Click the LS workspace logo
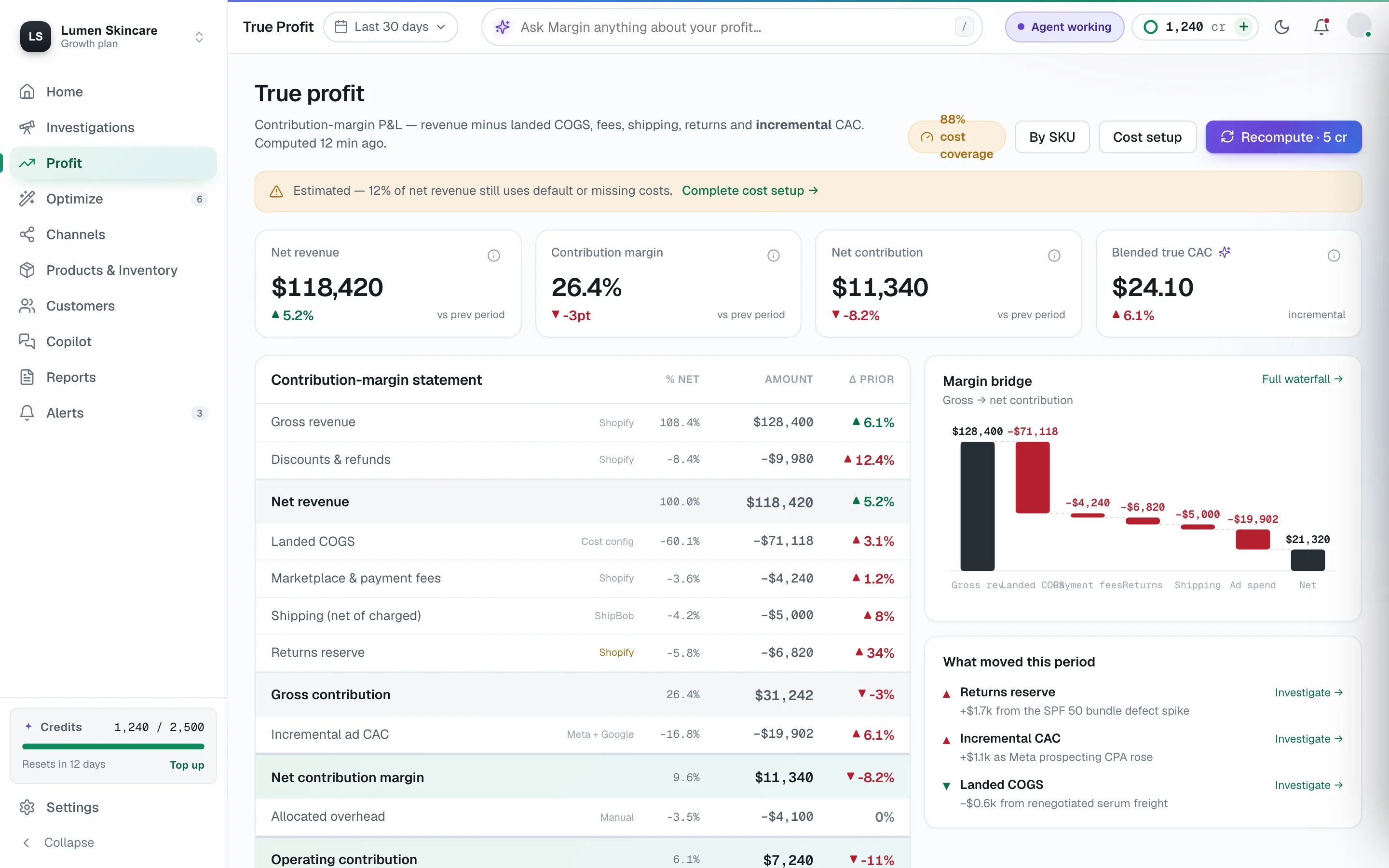 (36, 37)
